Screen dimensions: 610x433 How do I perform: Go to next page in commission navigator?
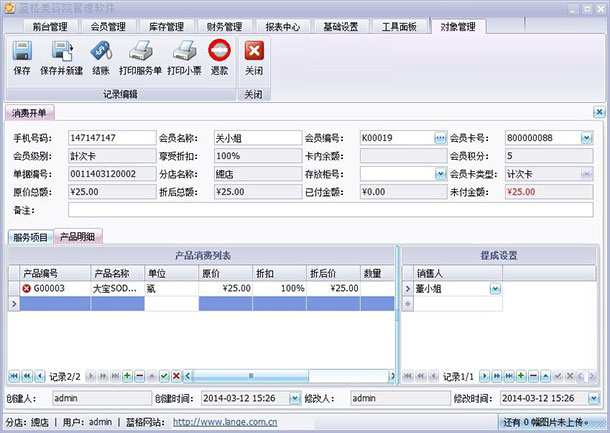497,376
